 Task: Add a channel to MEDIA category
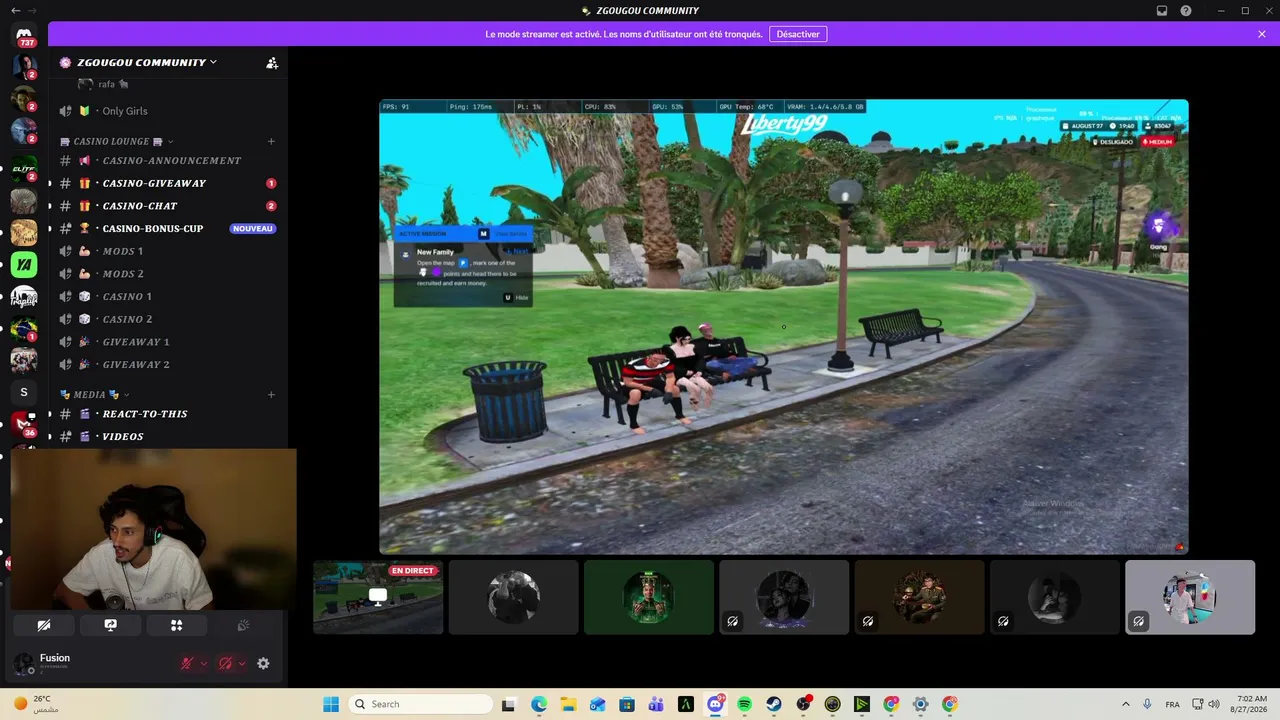(x=271, y=395)
